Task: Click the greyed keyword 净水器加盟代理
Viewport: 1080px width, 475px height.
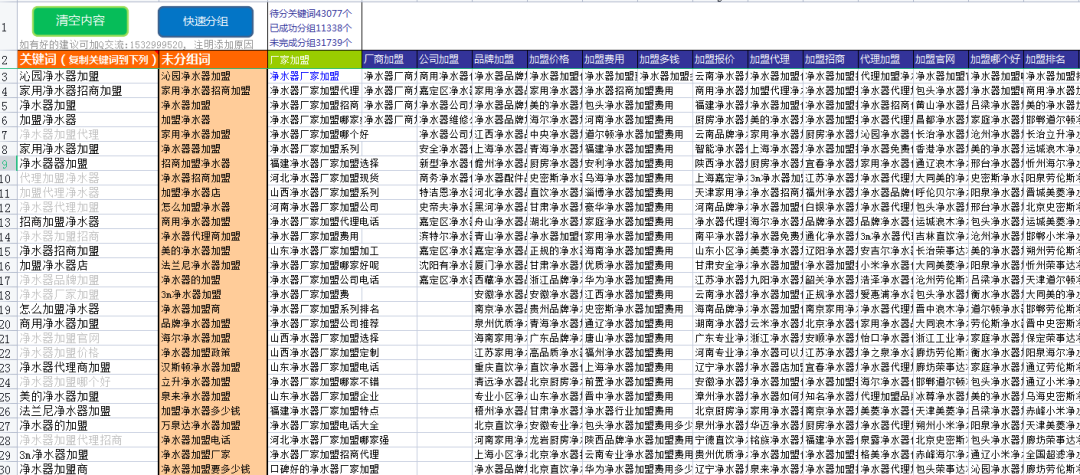Action: click(88, 134)
